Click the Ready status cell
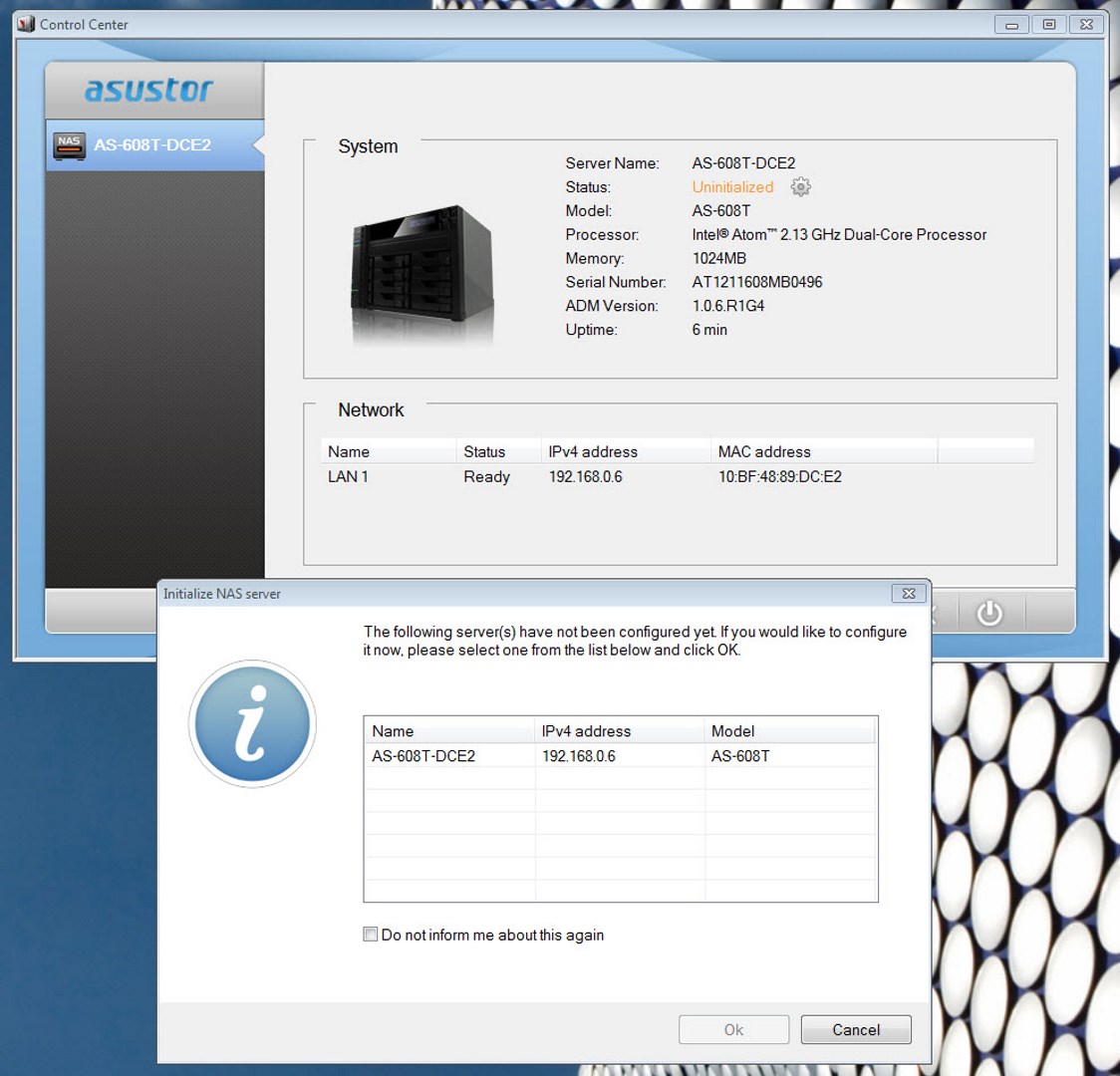This screenshot has width=1120, height=1076. coord(486,476)
